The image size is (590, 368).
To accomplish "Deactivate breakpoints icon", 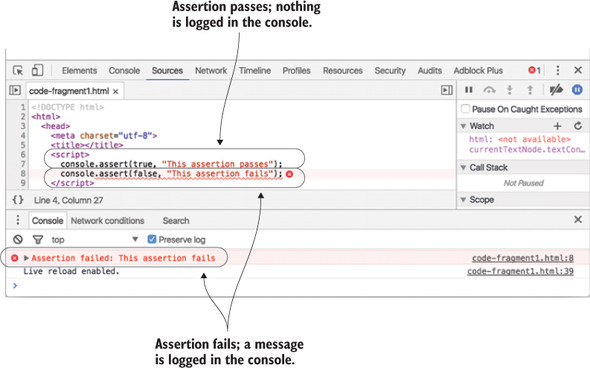I will pos(556,90).
